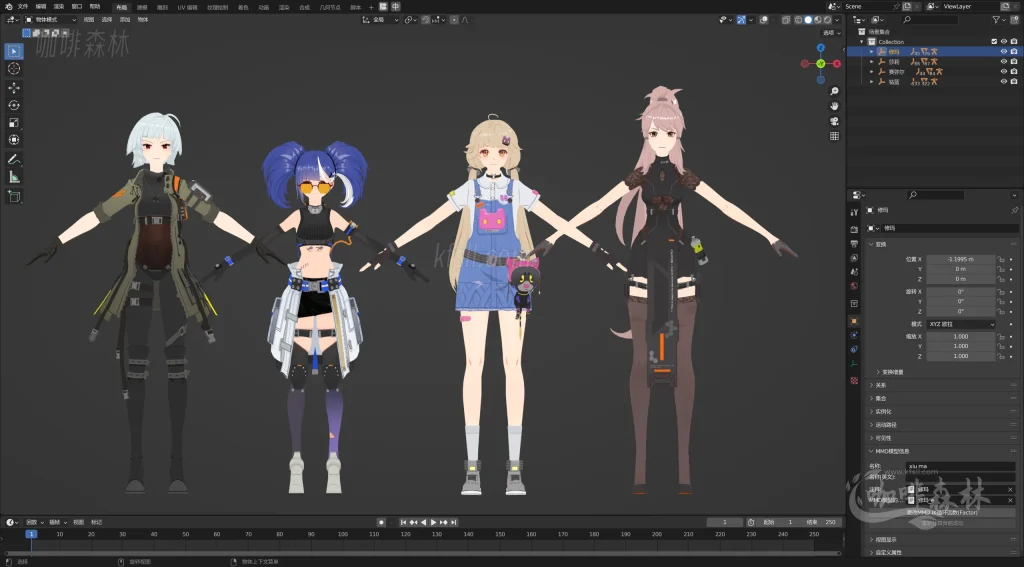Open the checkered Texture properties tab
This screenshot has height=567, width=1024.
coord(854,380)
